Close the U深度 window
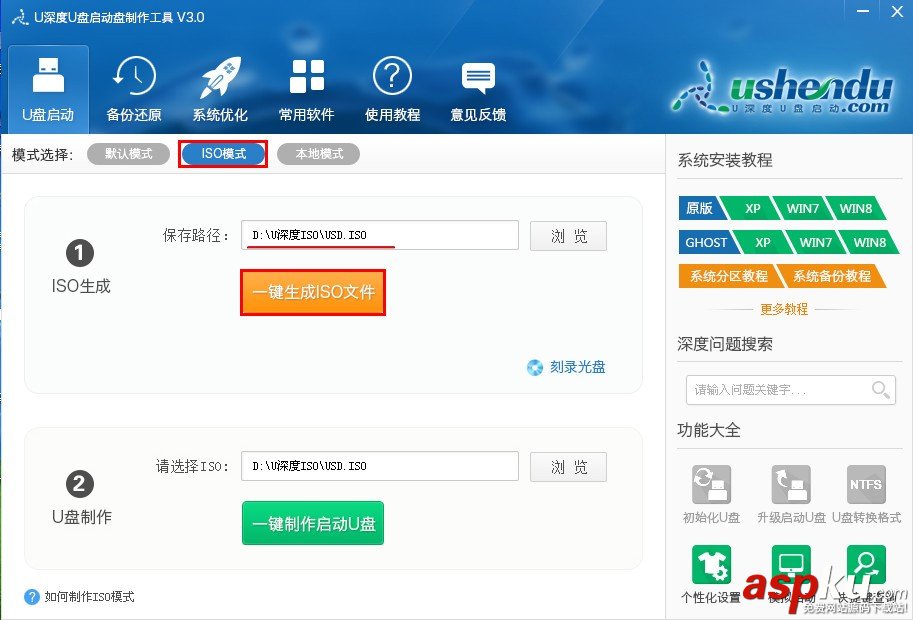913x620 pixels. (x=897, y=11)
